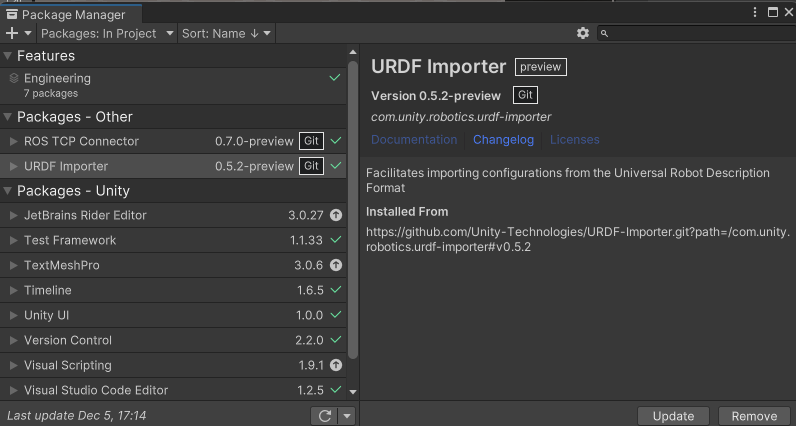The image size is (796, 426).
Task: Select the Visual Scripting package
Action: click(x=173, y=365)
